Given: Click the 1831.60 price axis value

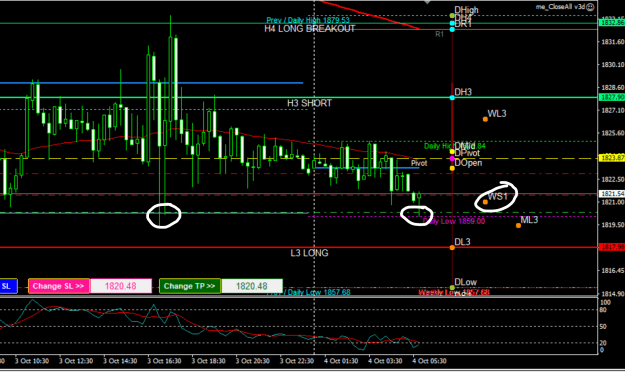Looking at the screenshot, I should (613, 41).
